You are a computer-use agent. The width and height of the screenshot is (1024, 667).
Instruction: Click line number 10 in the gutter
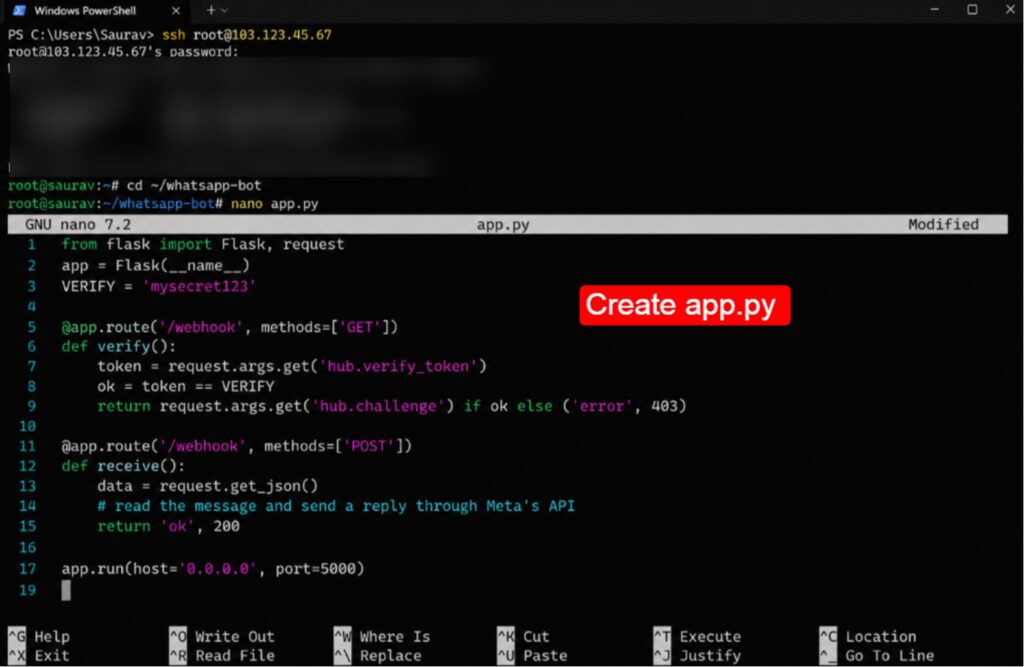click(x=27, y=426)
